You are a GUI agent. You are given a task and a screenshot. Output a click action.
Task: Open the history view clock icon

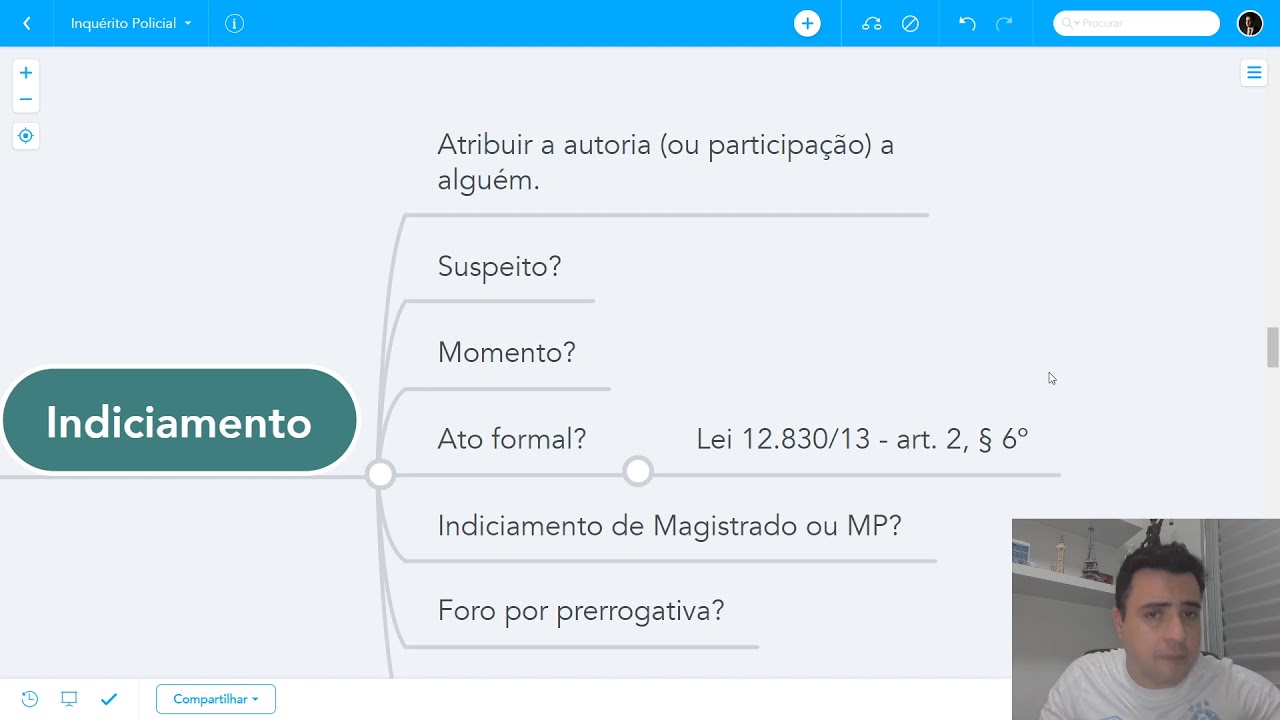pyautogui.click(x=30, y=699)
